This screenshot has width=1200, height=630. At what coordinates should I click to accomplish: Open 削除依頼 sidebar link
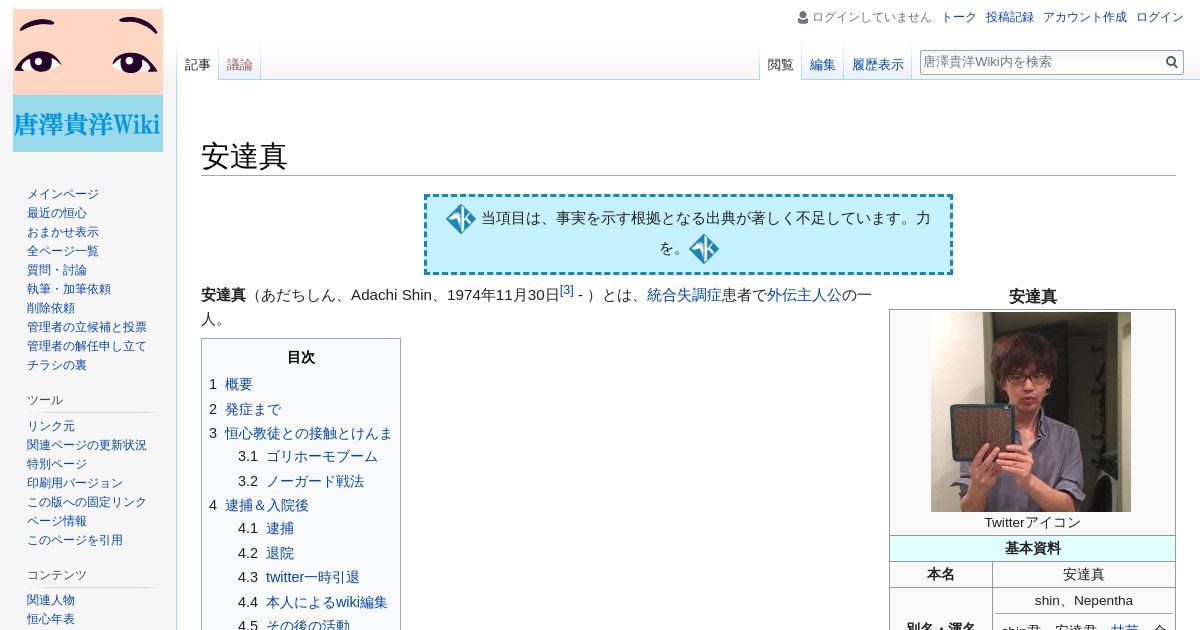point(51,308)
